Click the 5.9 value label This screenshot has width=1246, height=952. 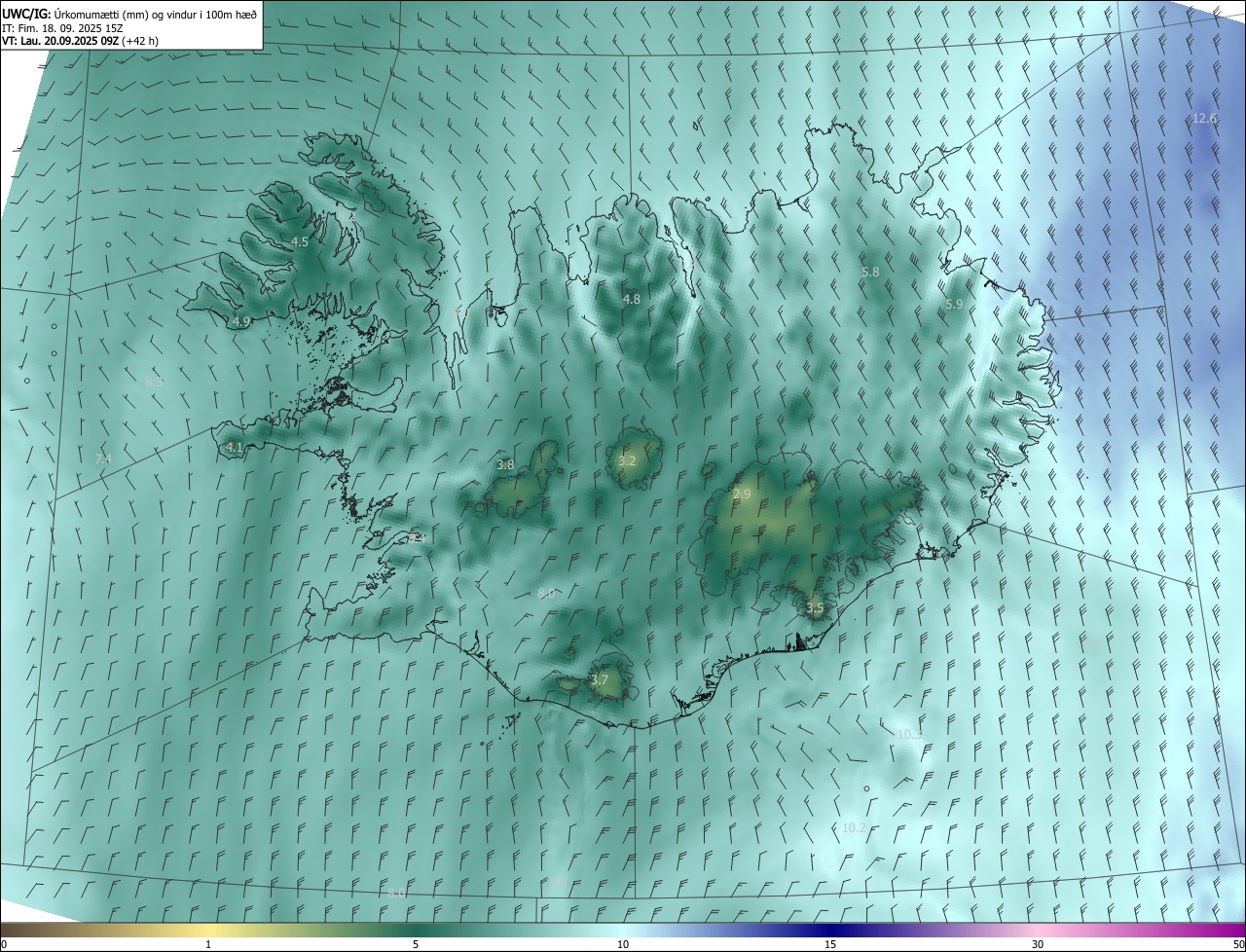[x=954, y=304]
